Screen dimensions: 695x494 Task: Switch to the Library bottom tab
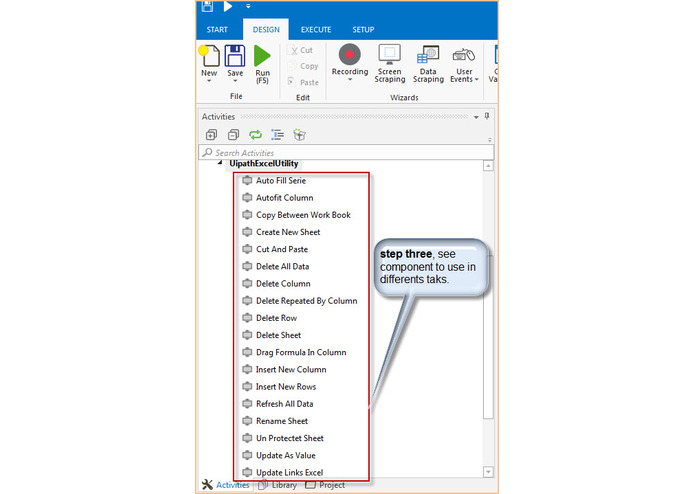pos(277,485)
